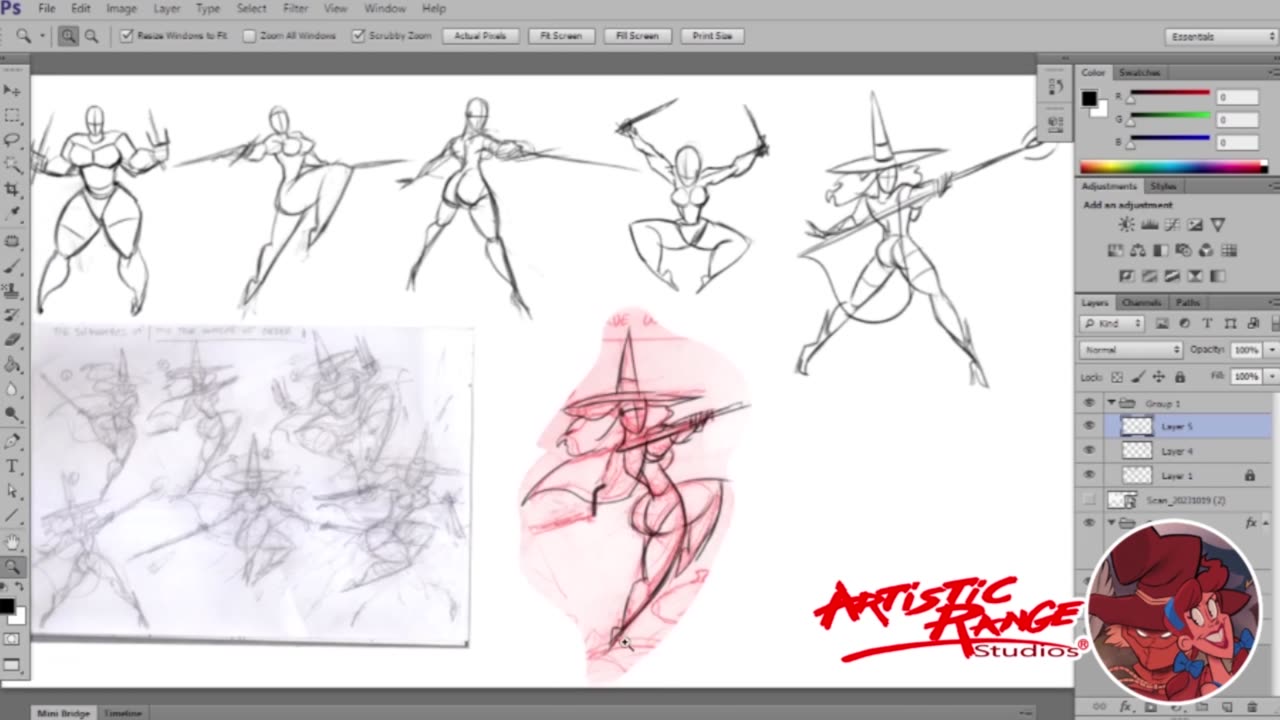Switch to the Channels tab
Image resolution: width=1280 pixels, height=720 pixels.
[1141, 302]
